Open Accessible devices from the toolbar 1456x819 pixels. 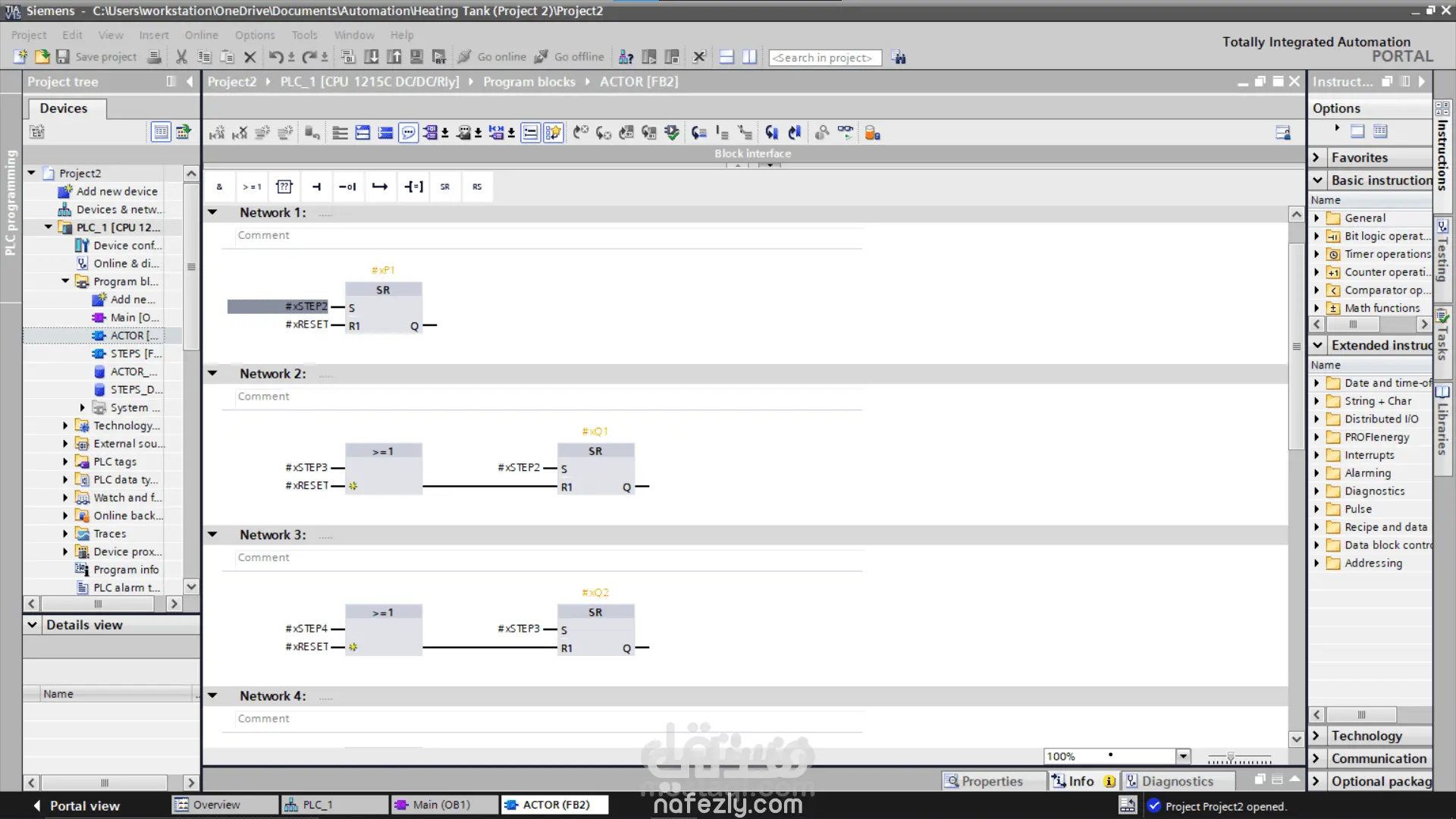click(626, 57)
